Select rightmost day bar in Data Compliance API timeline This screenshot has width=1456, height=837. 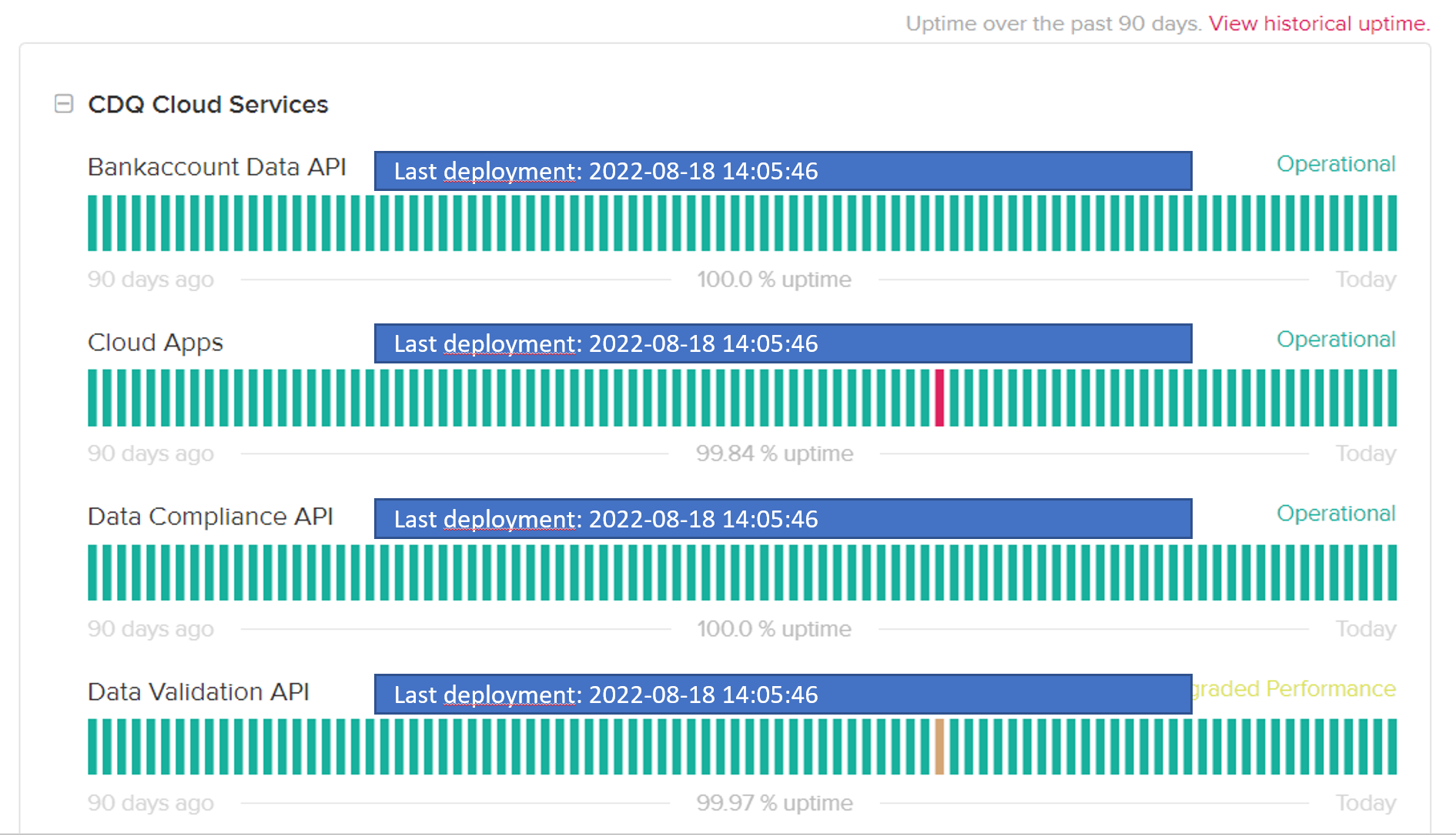click(1391, 573)
